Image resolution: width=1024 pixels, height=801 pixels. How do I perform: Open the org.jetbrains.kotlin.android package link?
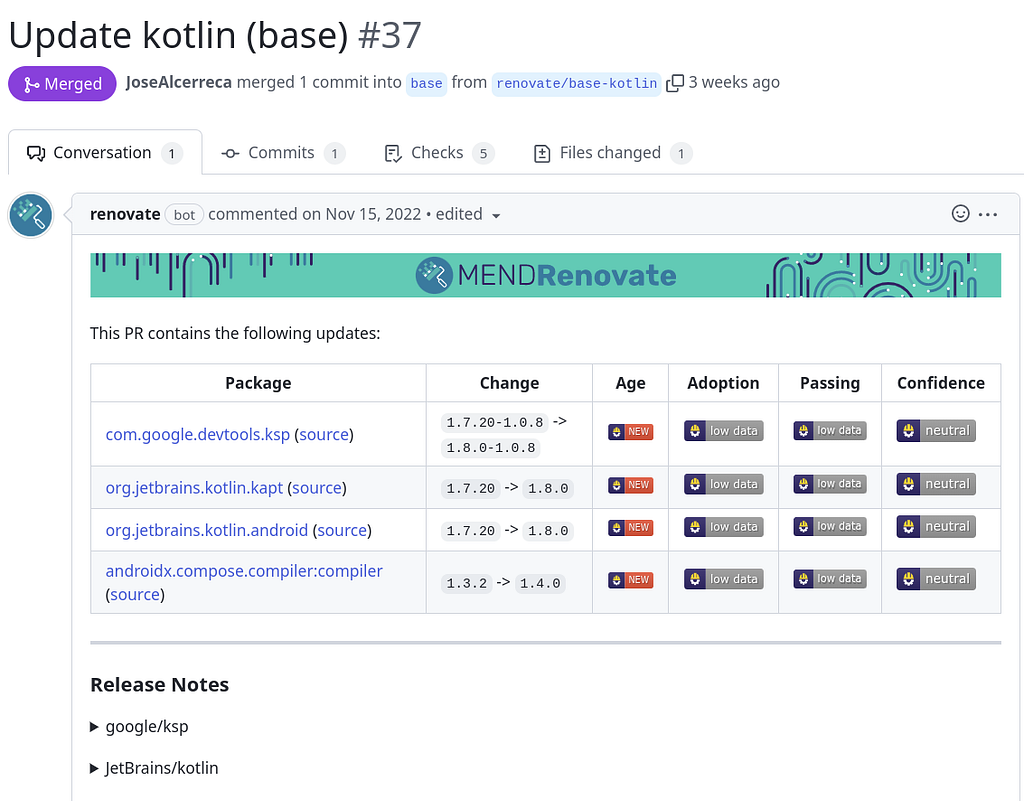[x=206, y=530]
